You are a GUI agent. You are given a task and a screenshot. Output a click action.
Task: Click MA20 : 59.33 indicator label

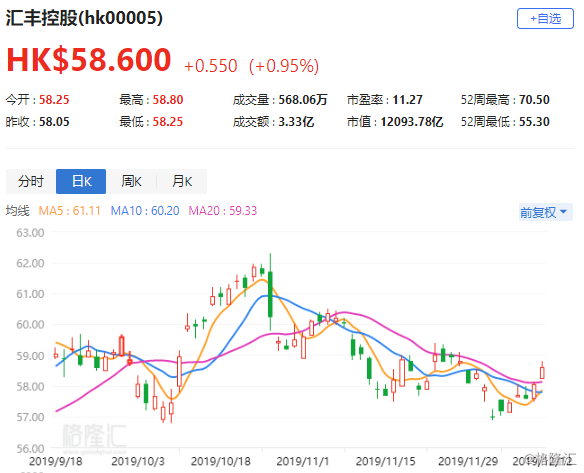223,211
